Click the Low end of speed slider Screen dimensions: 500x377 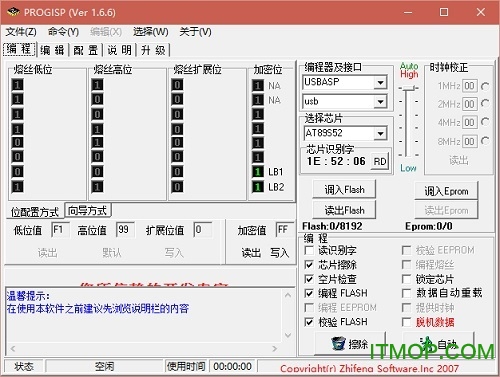pyautogui.click(x=408, y=168)
